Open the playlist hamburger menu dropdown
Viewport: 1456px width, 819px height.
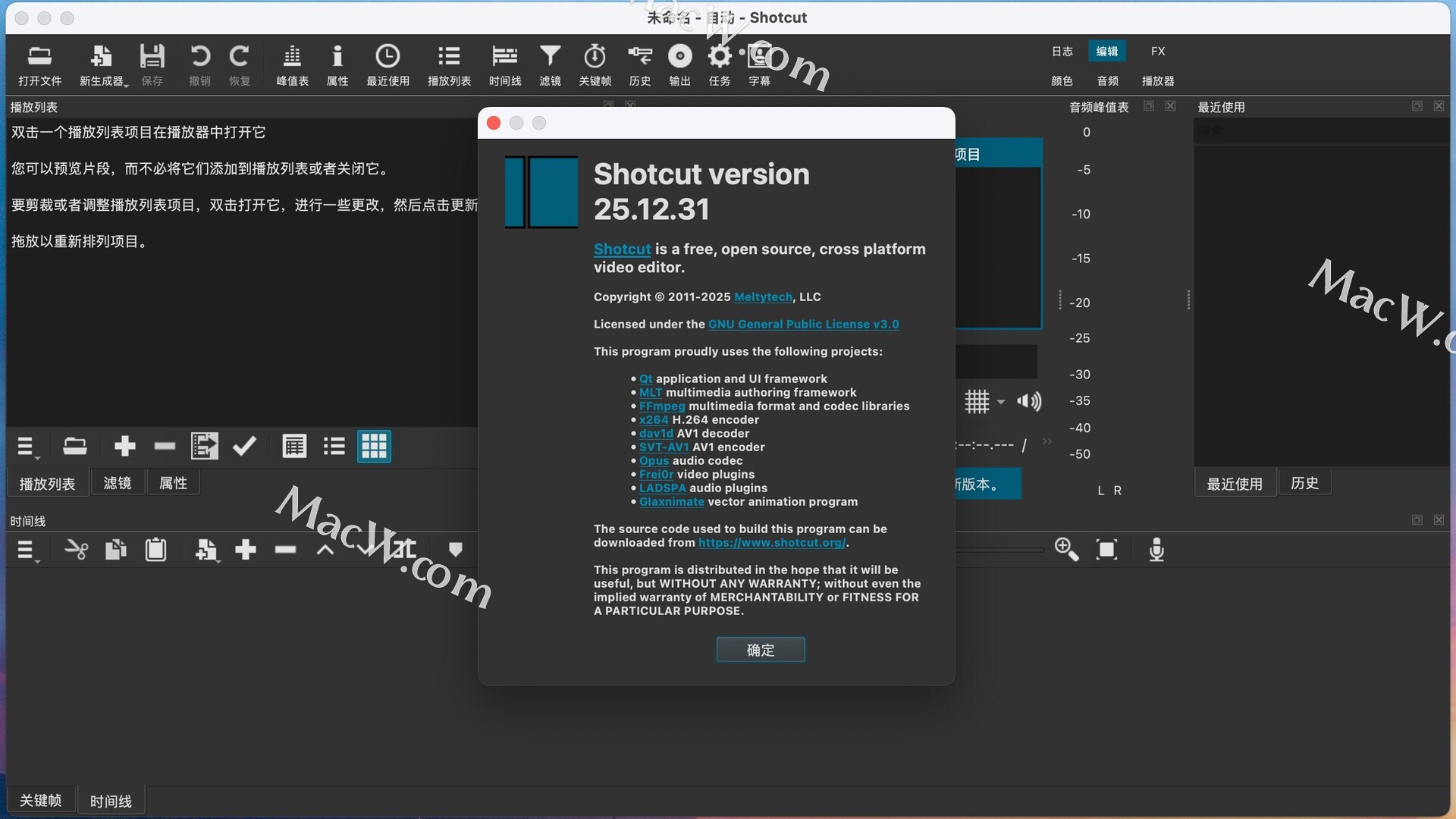pos(27,447)
